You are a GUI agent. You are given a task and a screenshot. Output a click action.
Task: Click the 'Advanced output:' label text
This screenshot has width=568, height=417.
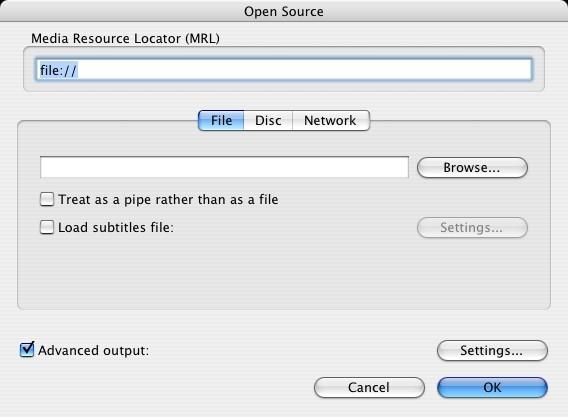[93, 351]
